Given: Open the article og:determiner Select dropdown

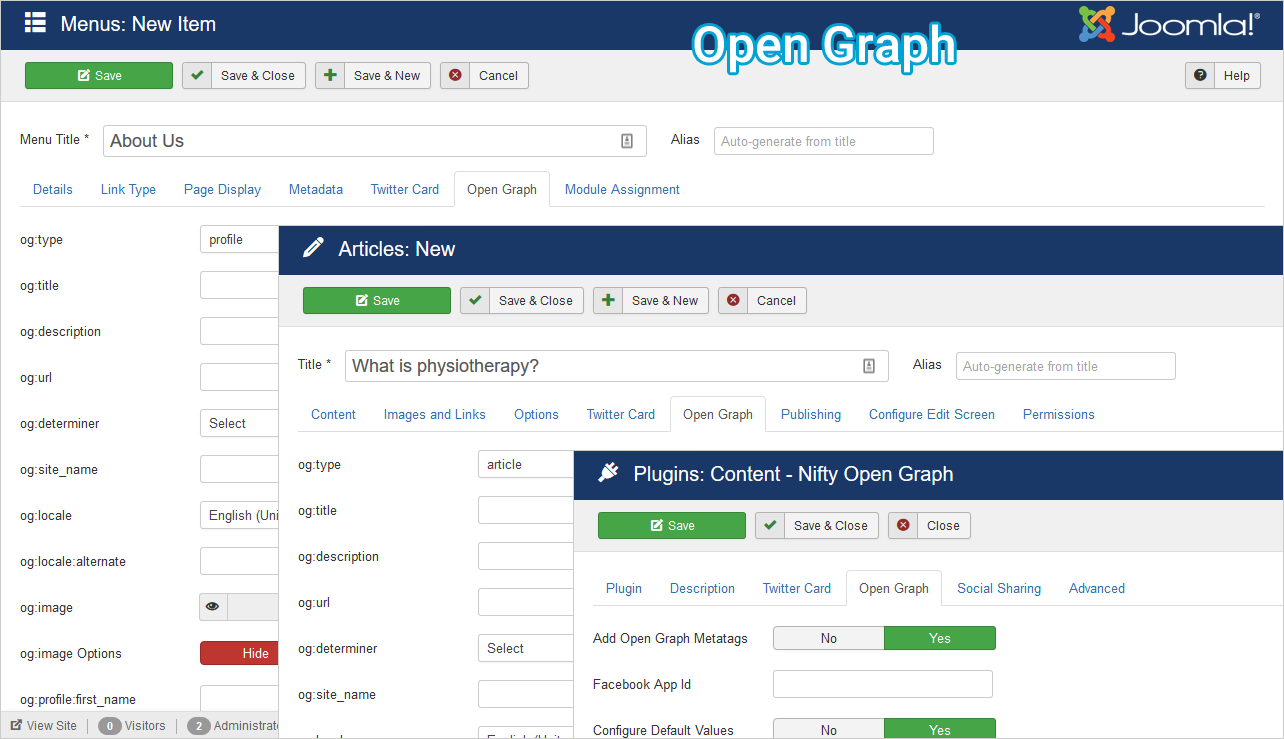Looking at the screenshot, I should click(526, 648).
